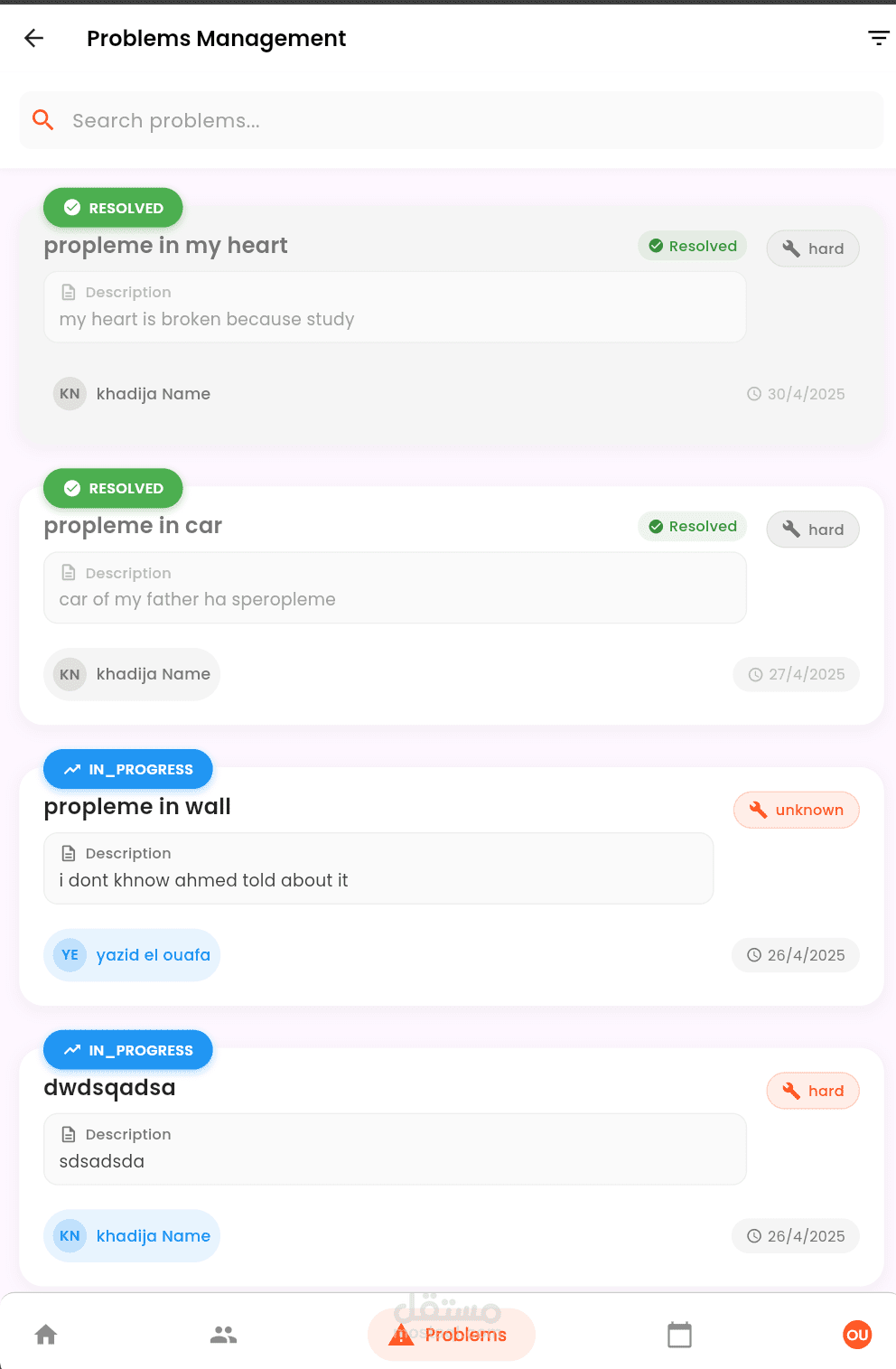Click the hard chip on dwdsqadsa
Screen dimensions: 896x1369
[813, 1091]
